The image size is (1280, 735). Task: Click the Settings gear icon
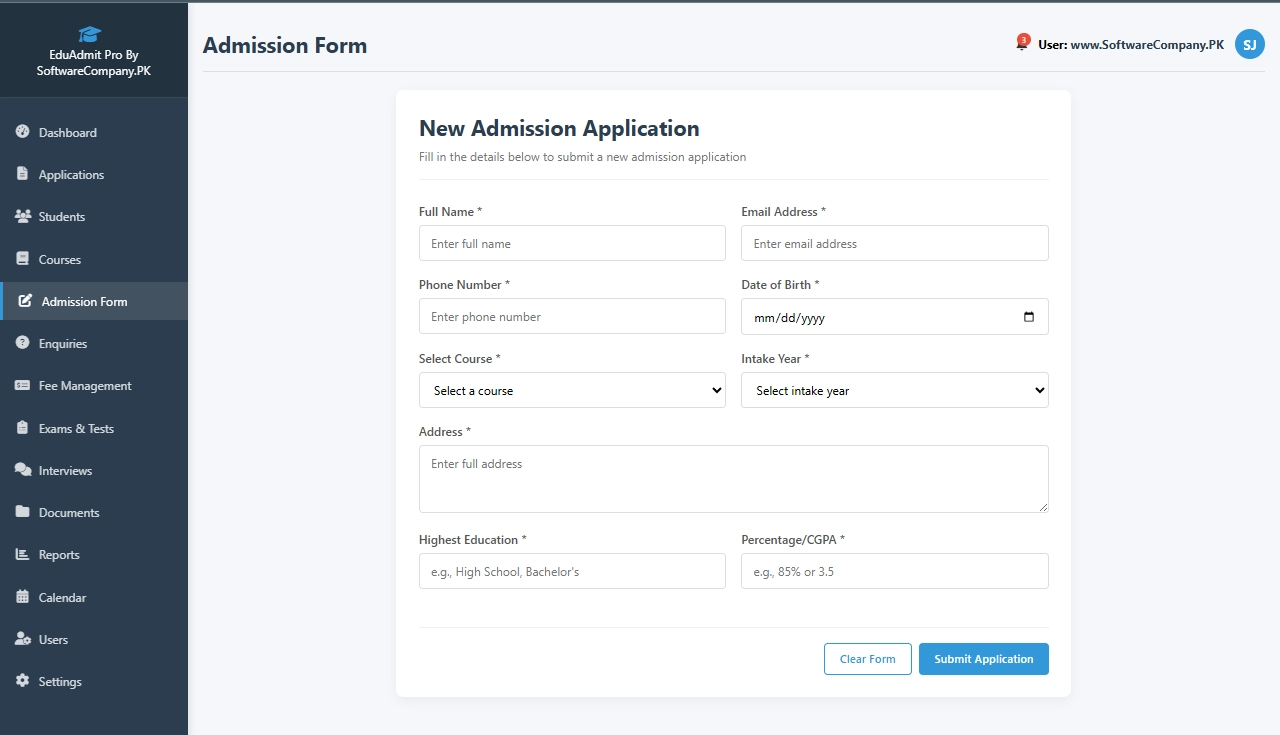pos(22,681)
